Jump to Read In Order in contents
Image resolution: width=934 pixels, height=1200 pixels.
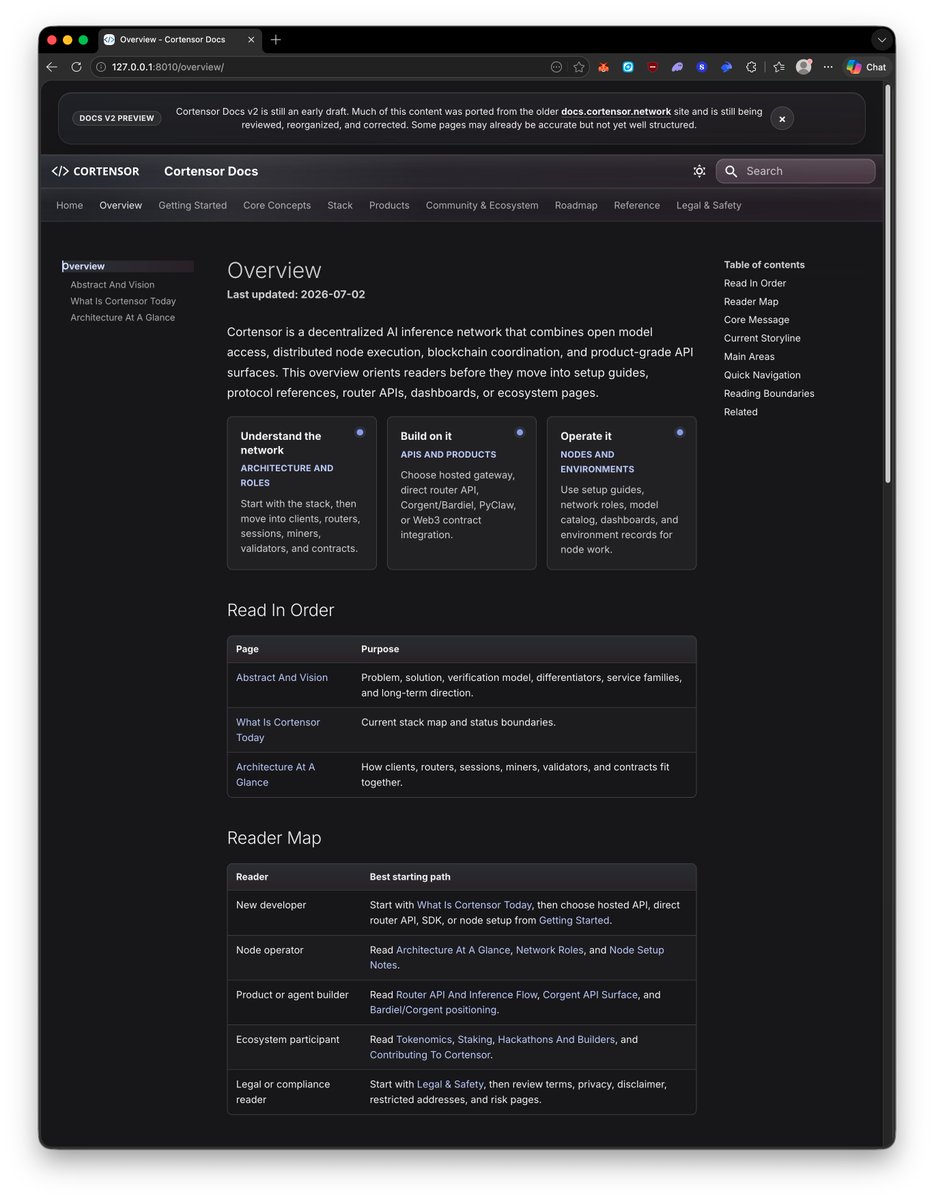pos(755,283)
